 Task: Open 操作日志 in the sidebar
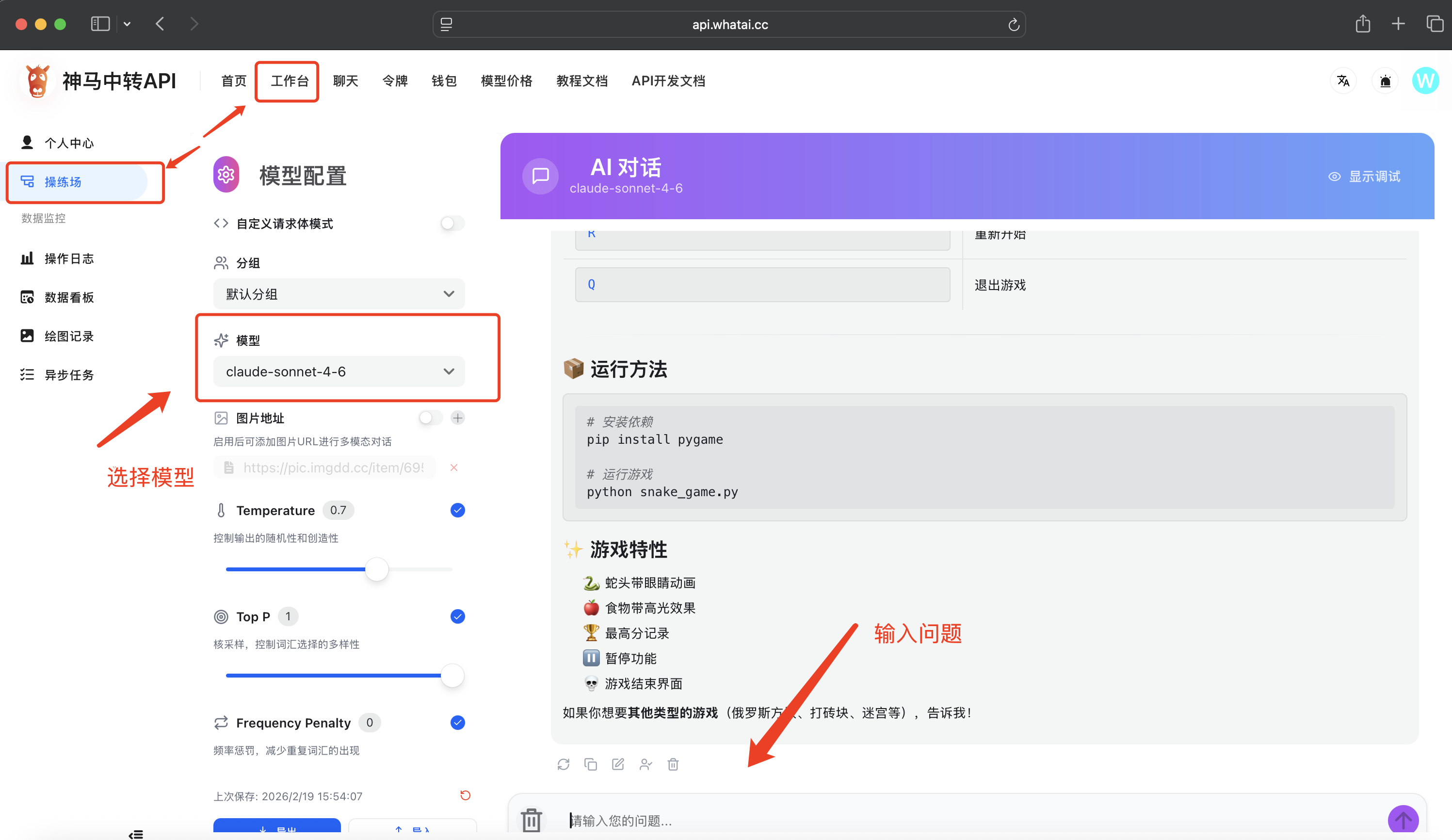tap(68, 258)
